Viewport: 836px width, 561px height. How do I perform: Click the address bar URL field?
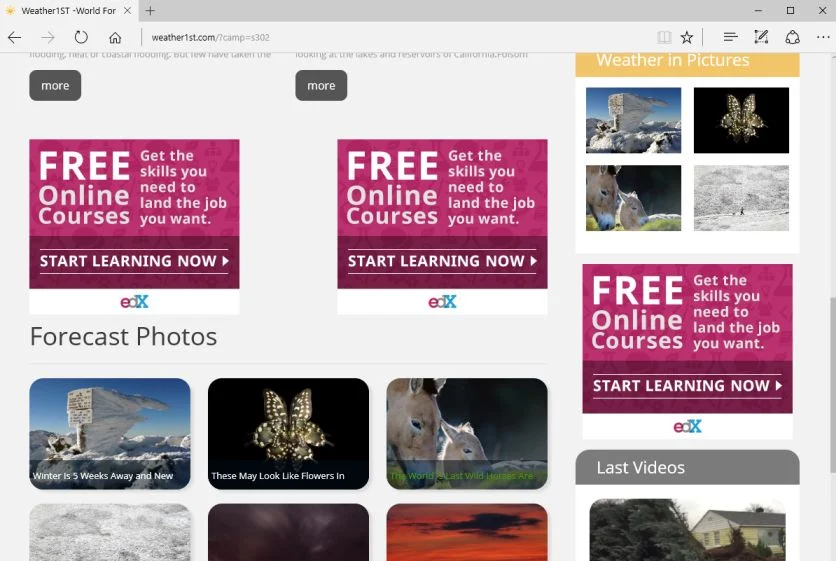[395, 37]
